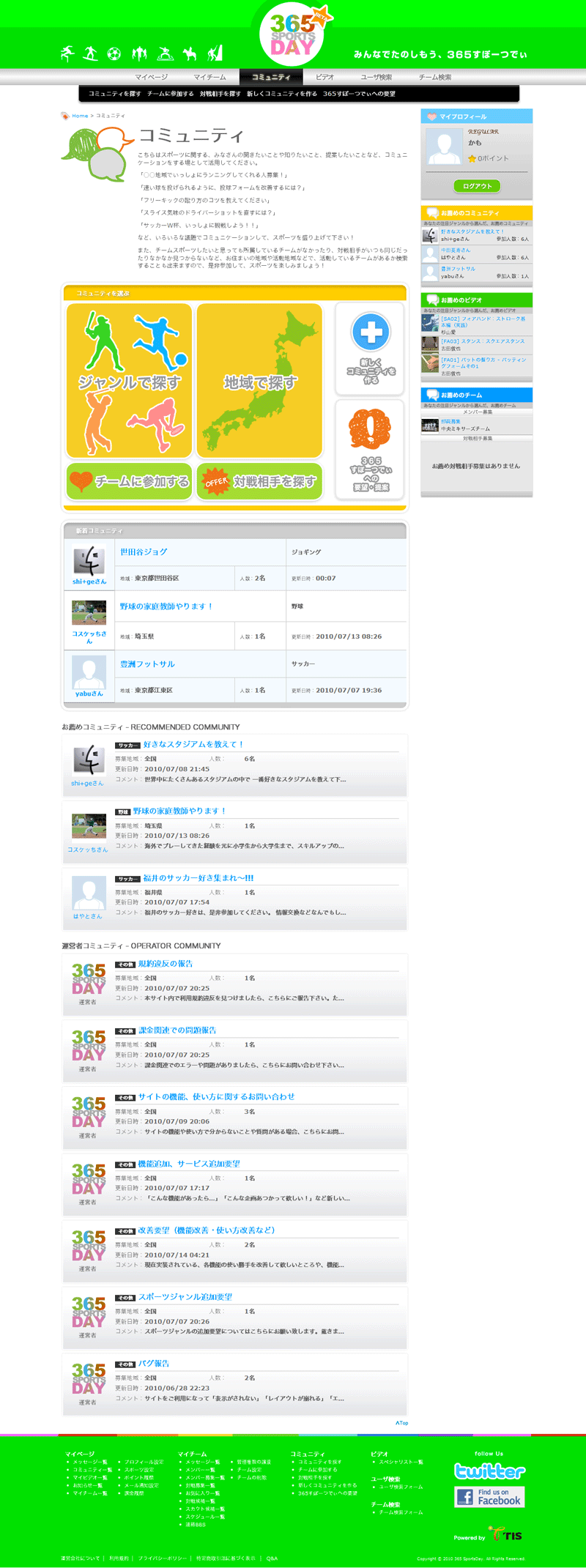
Task: Open the Find us on Facebook badge
Action: click(x=489, y=1496)
